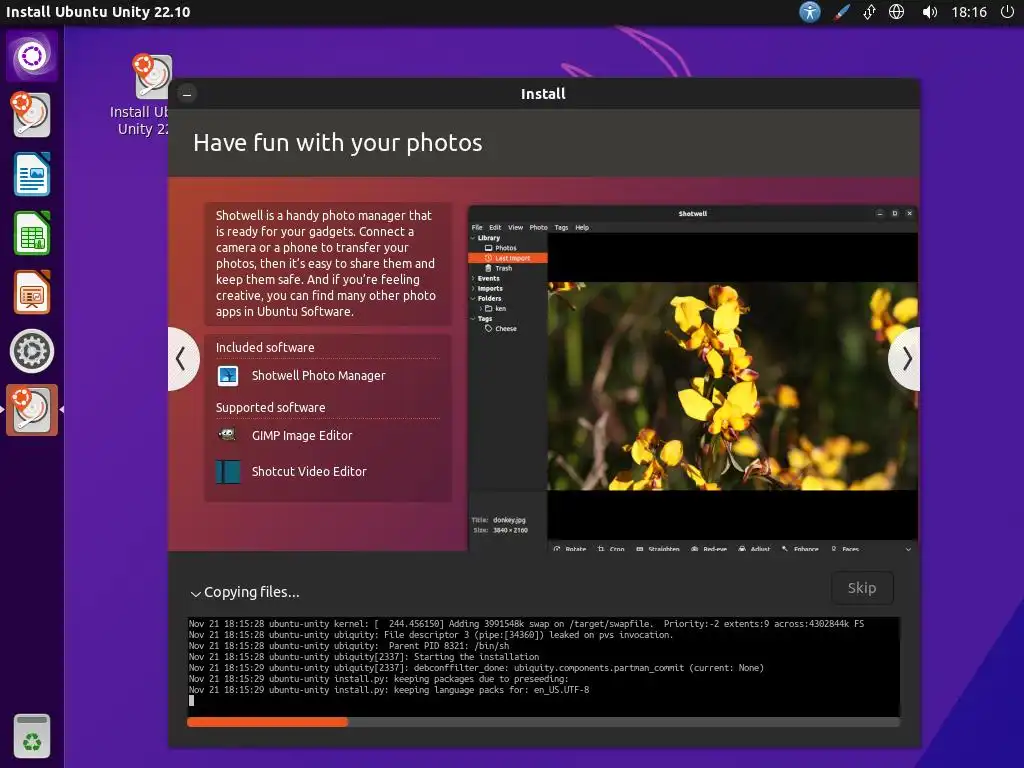Select the active Install app in dock
The width and height of the screenshot is (1024, 768).
pyautogui.click(x=31, y=410)
